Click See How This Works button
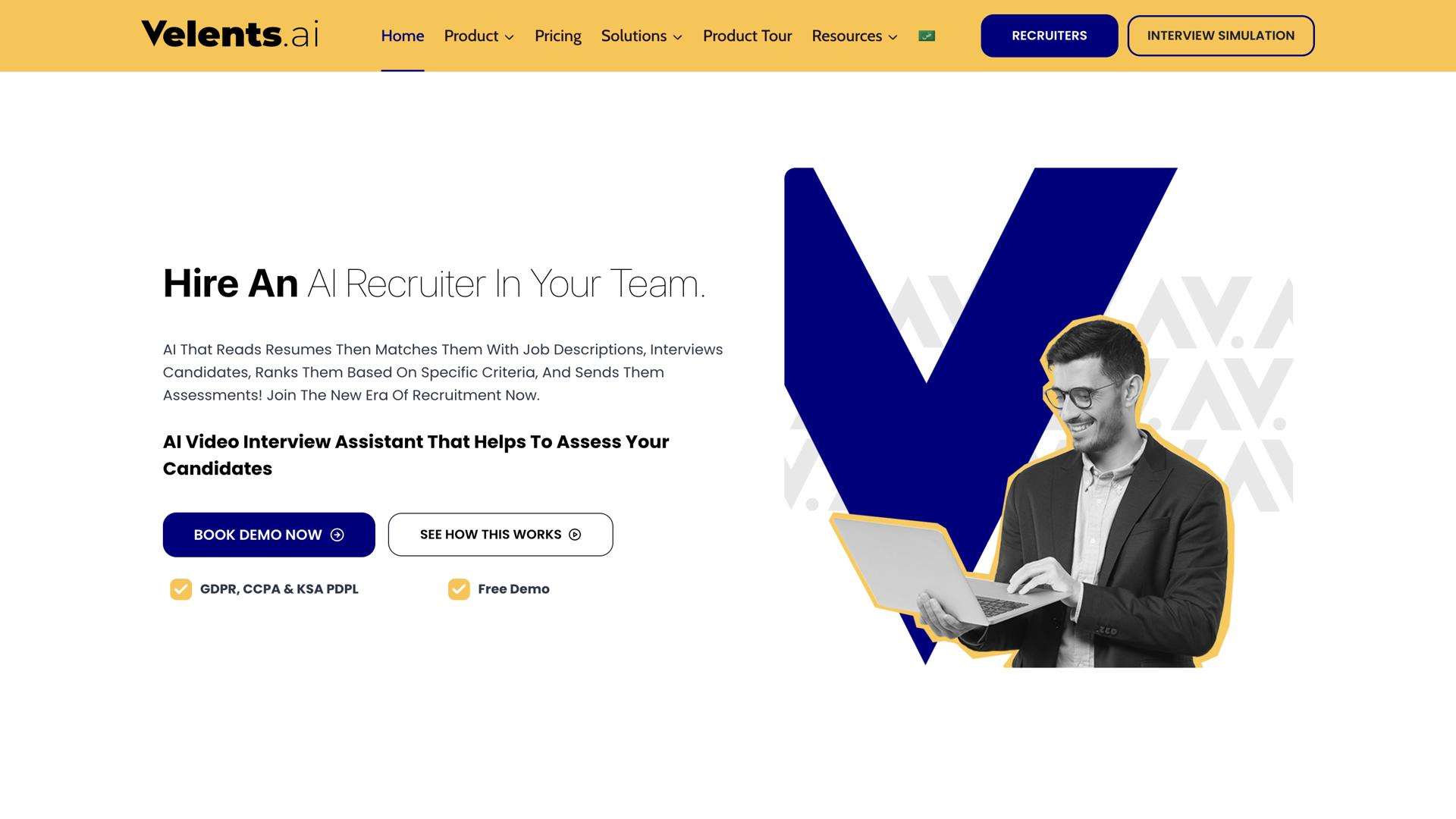 click(x=500, y=535)
